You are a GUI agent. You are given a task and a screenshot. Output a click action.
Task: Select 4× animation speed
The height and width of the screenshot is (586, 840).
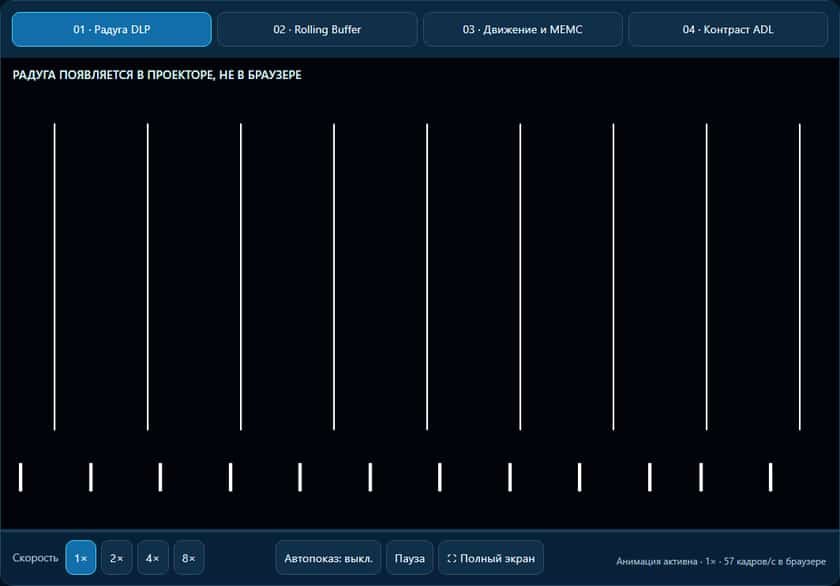click(153, 558)
